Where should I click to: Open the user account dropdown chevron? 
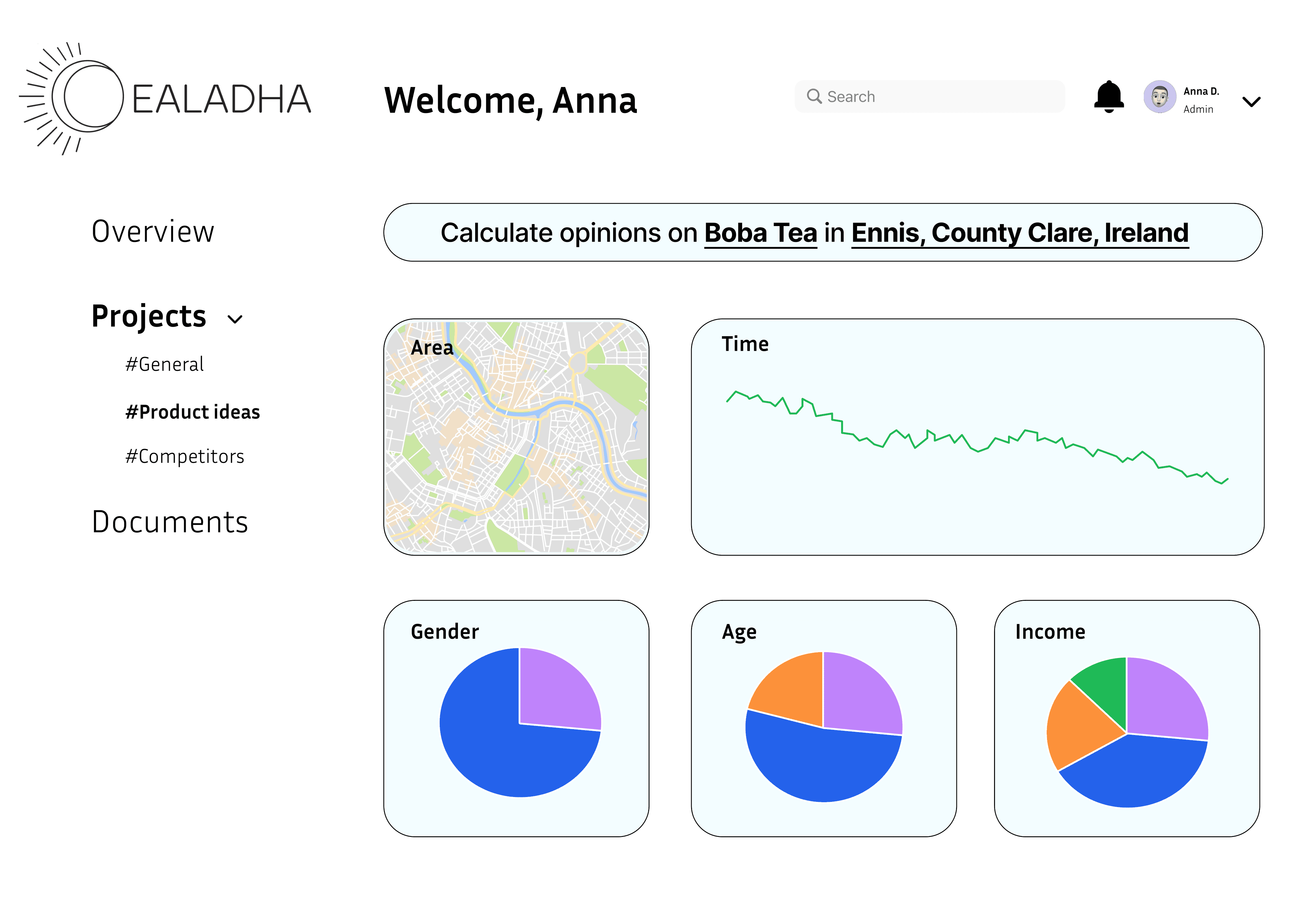tap(1251, 102)
